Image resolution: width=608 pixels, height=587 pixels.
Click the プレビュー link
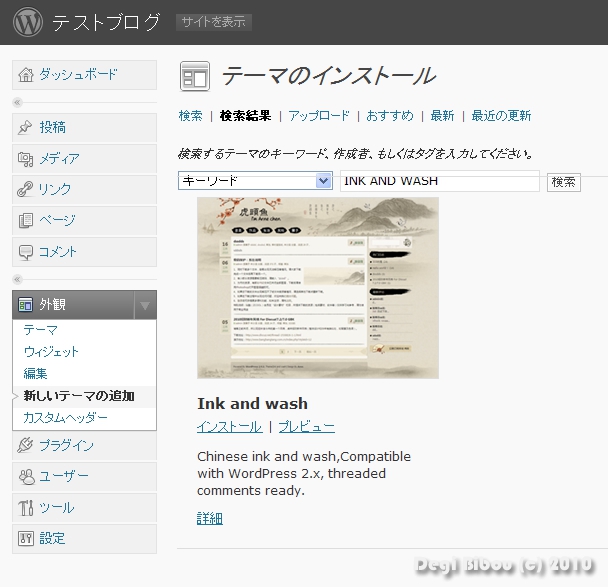click(x=306, y=427)
